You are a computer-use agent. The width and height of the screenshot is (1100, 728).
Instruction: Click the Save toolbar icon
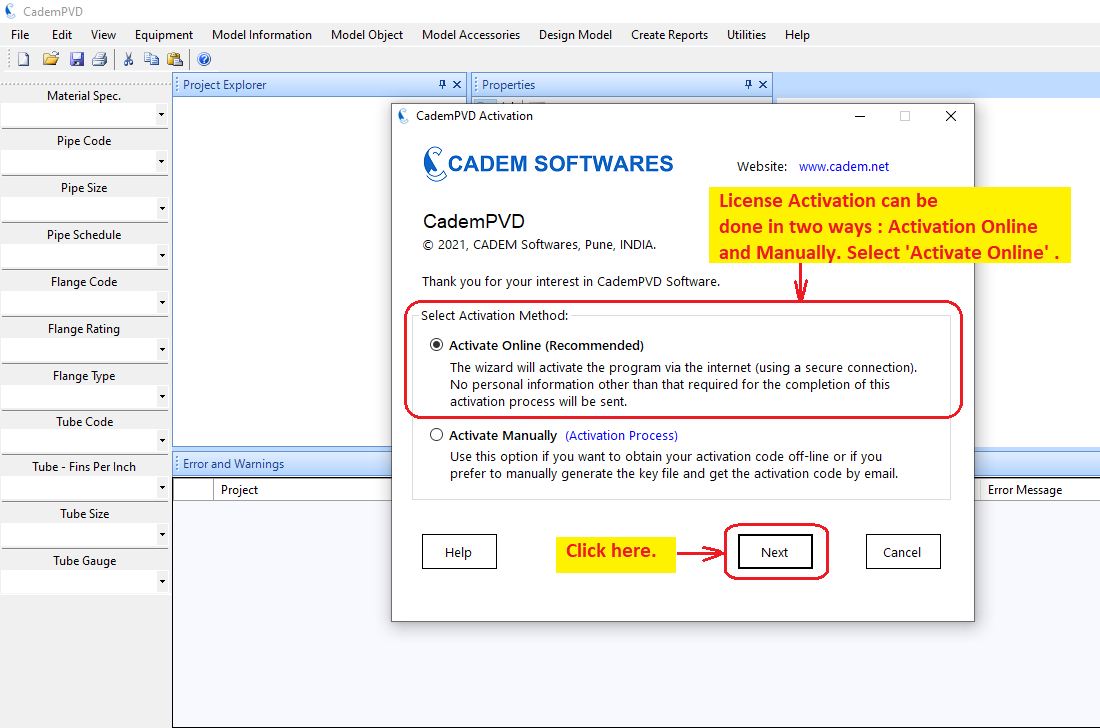point(77,59)
